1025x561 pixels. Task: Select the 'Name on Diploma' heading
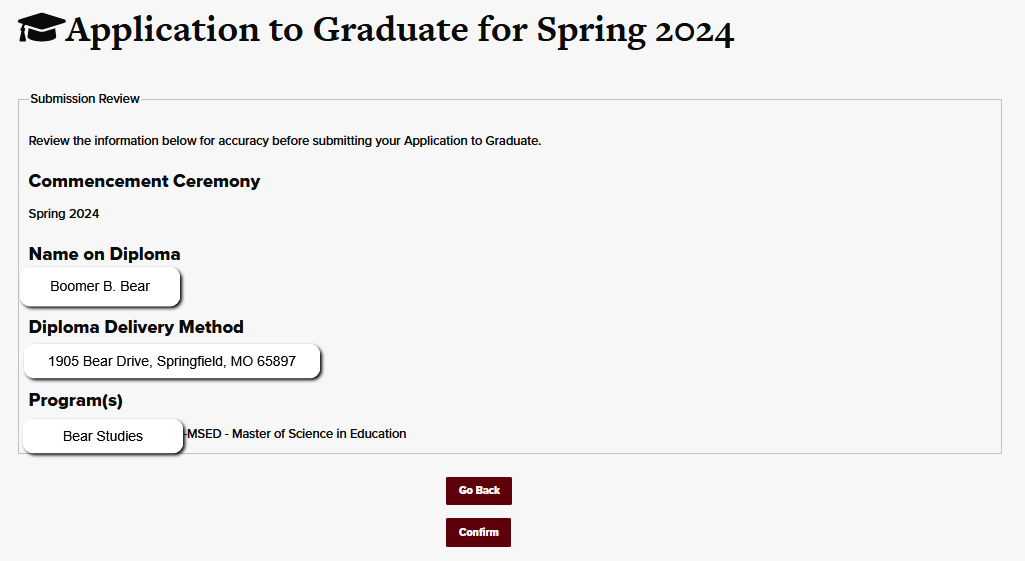(104, 254)
